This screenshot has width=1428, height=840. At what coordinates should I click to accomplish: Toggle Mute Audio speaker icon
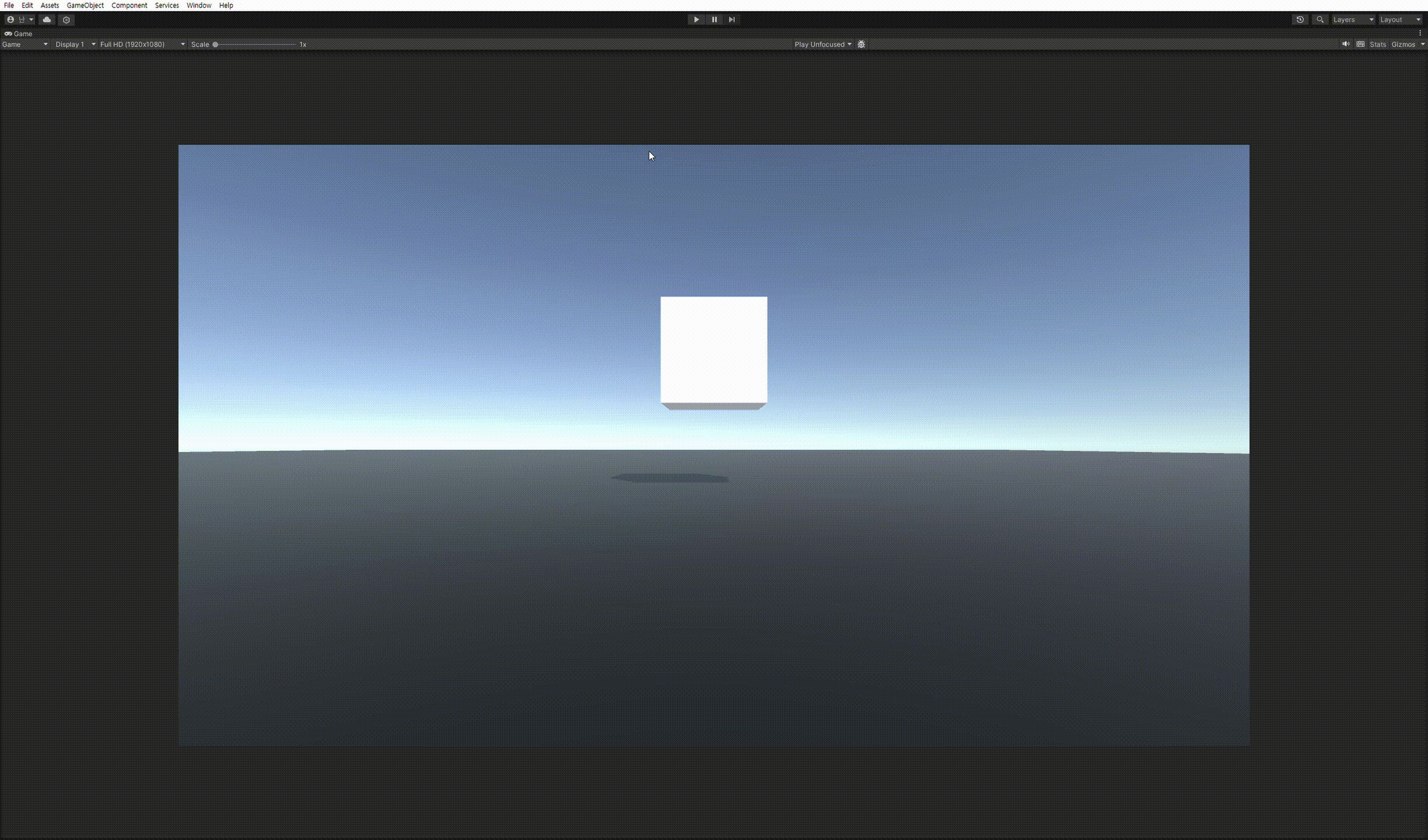click(1345, 44)
